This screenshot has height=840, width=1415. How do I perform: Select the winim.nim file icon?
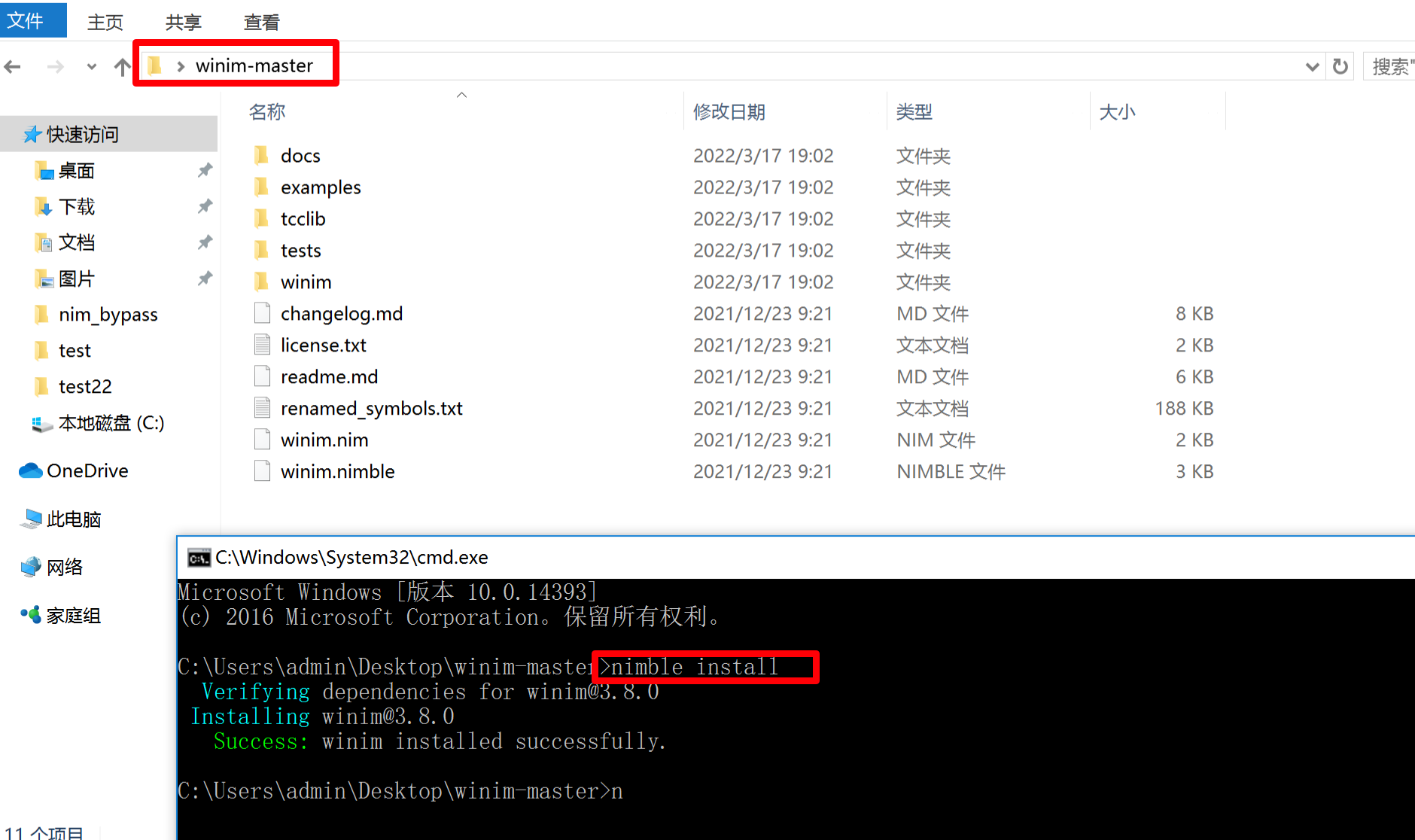point(262,440)
